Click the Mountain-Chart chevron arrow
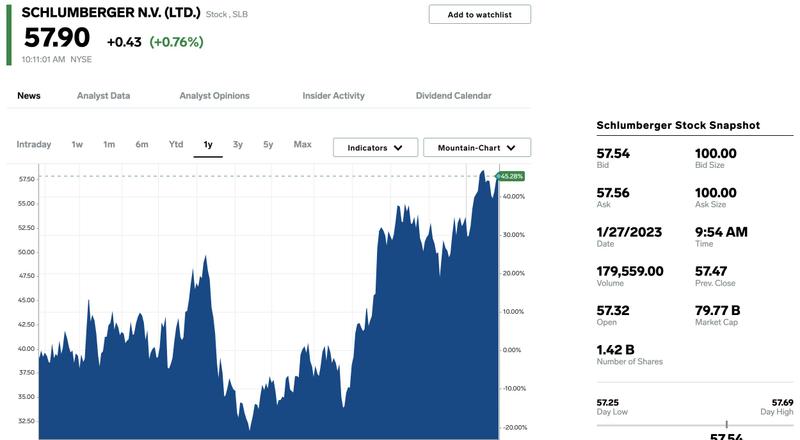Image resolution: width=800 pixels, height=440 pixels. (511, 148)
